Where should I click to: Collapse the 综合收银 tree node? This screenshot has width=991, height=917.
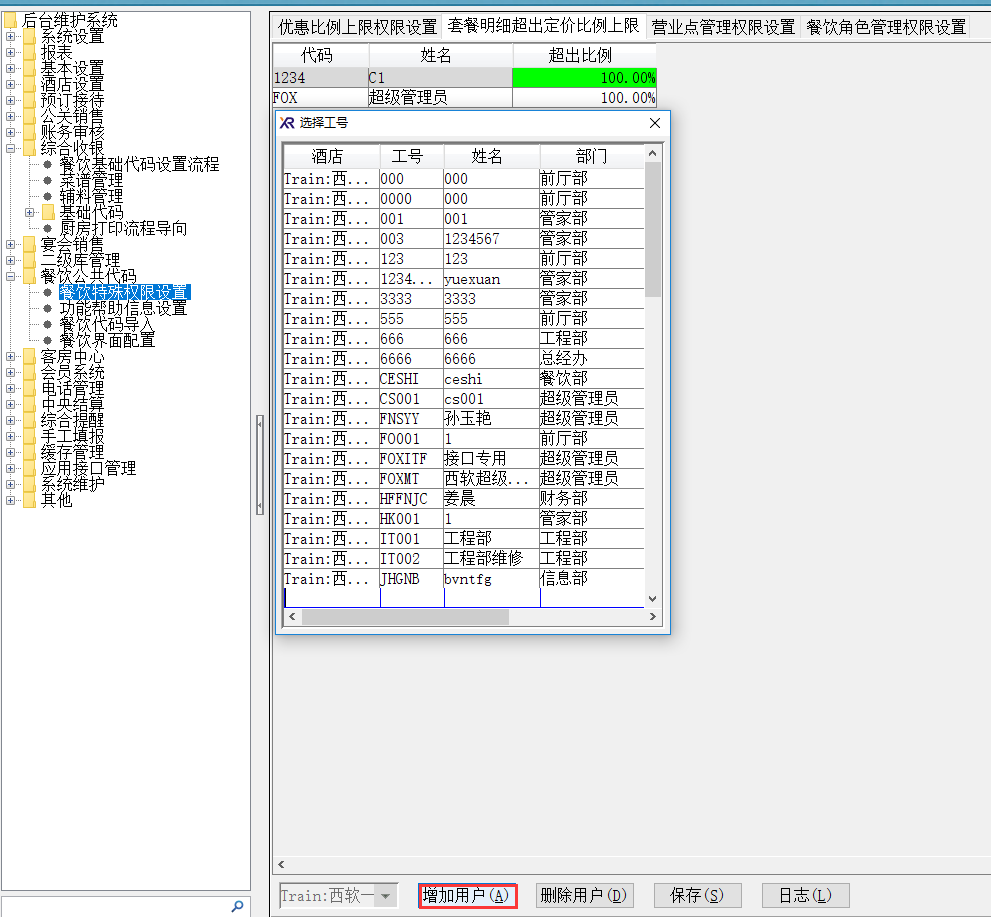[11, 149]
